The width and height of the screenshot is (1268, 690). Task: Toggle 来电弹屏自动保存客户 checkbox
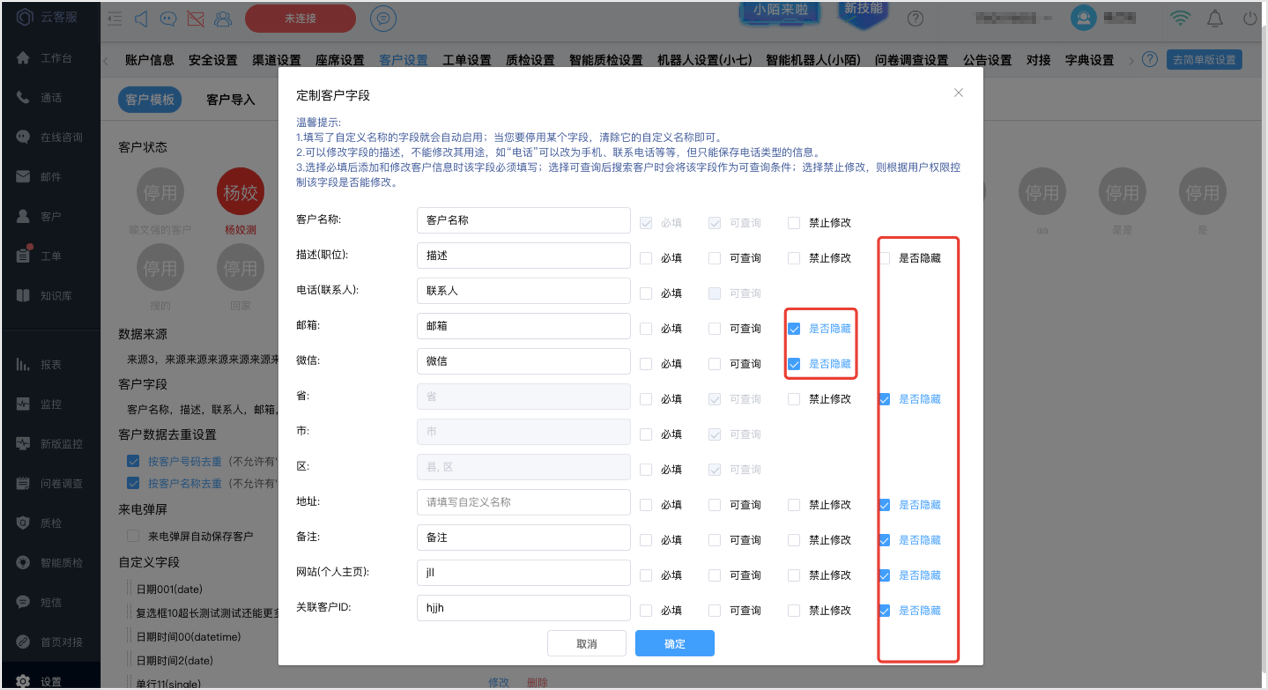pyautogui.click(x=133, y=537)
